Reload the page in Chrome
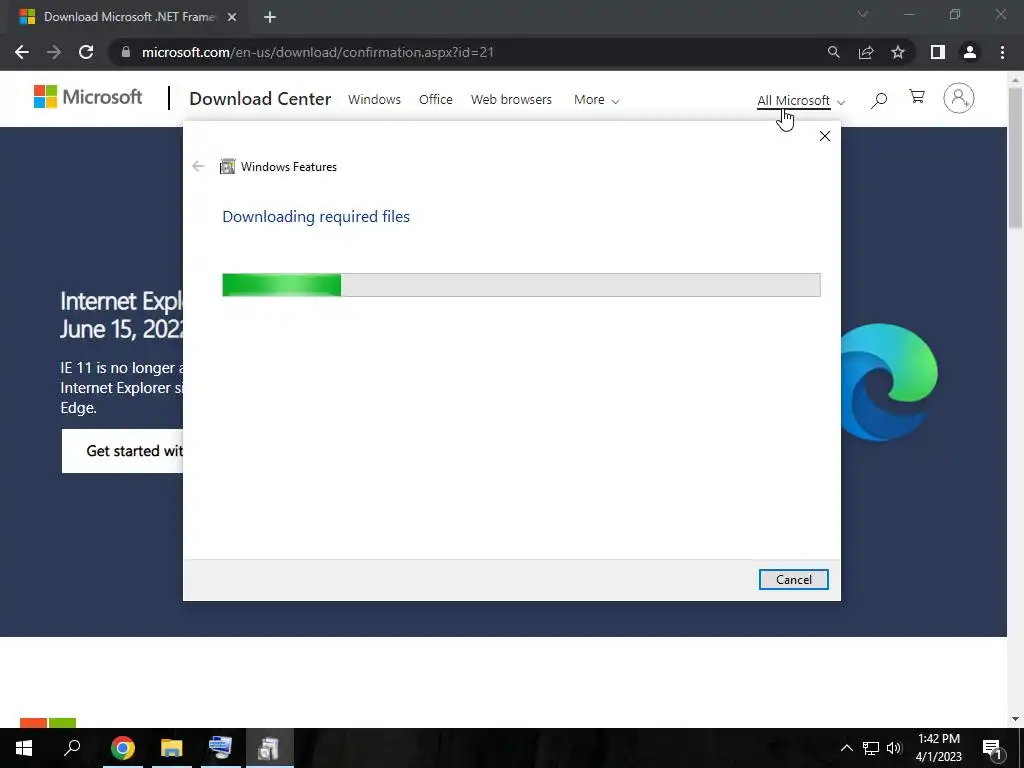1024x768 pixels. coord(86,52)
